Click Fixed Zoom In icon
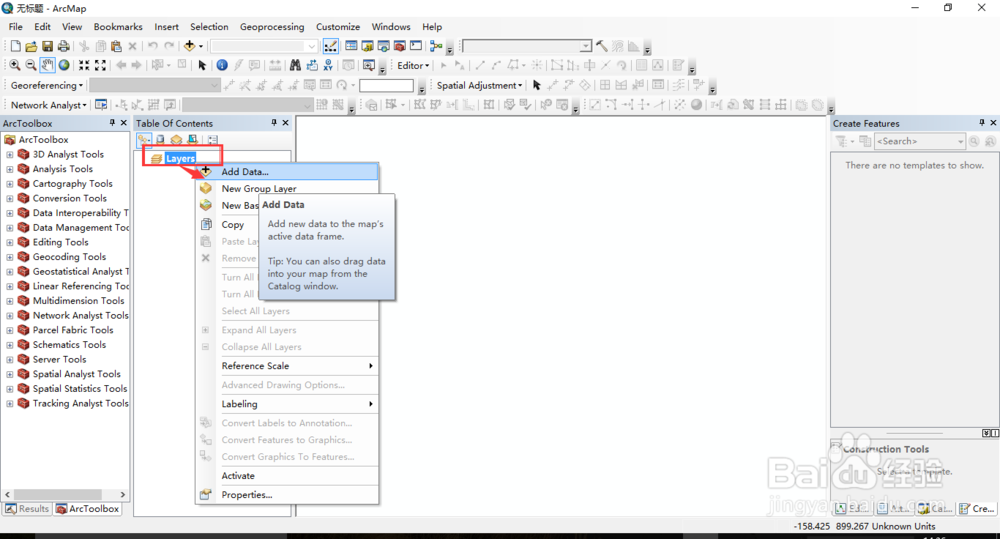The width and height of the screenshot is (1000, 539). (84, 65)
